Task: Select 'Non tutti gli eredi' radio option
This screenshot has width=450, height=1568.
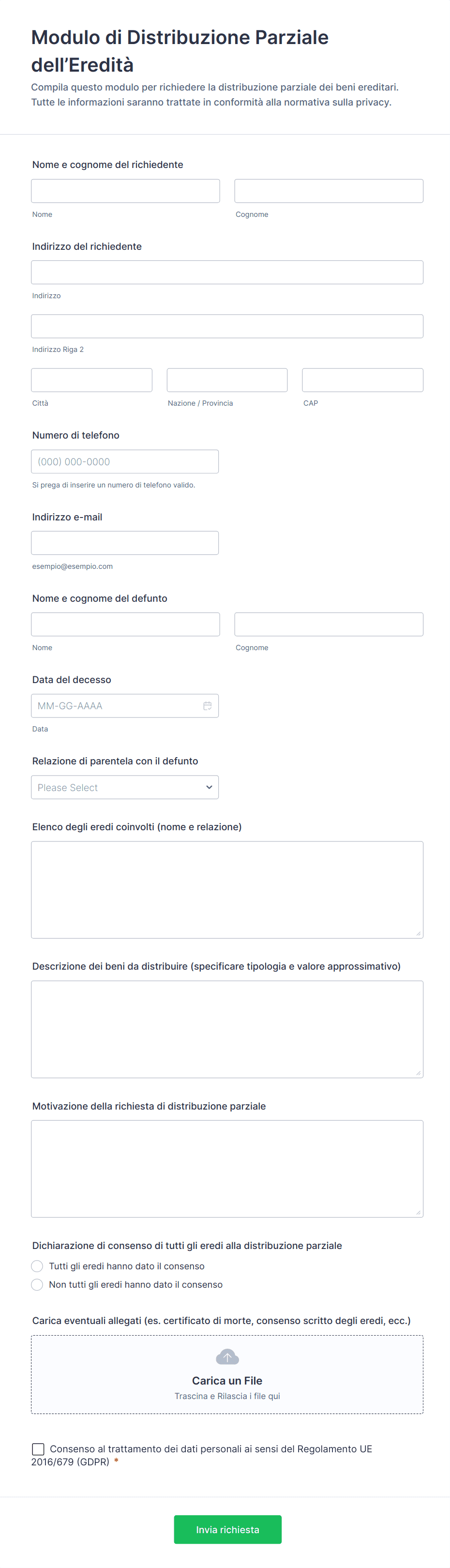Action: click(37, 1284)
